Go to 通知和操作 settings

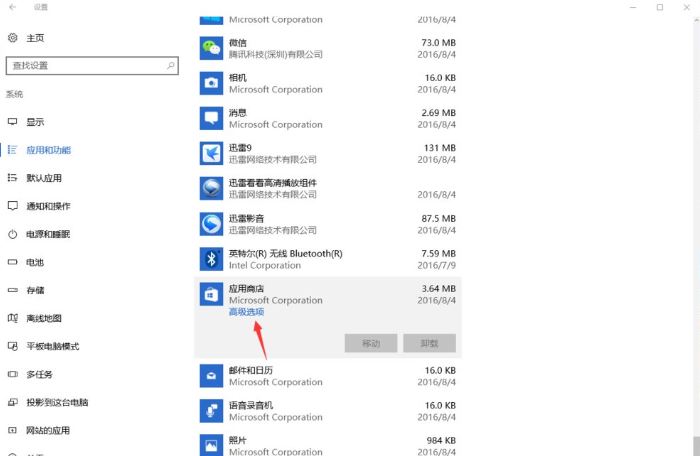point(48,206)
